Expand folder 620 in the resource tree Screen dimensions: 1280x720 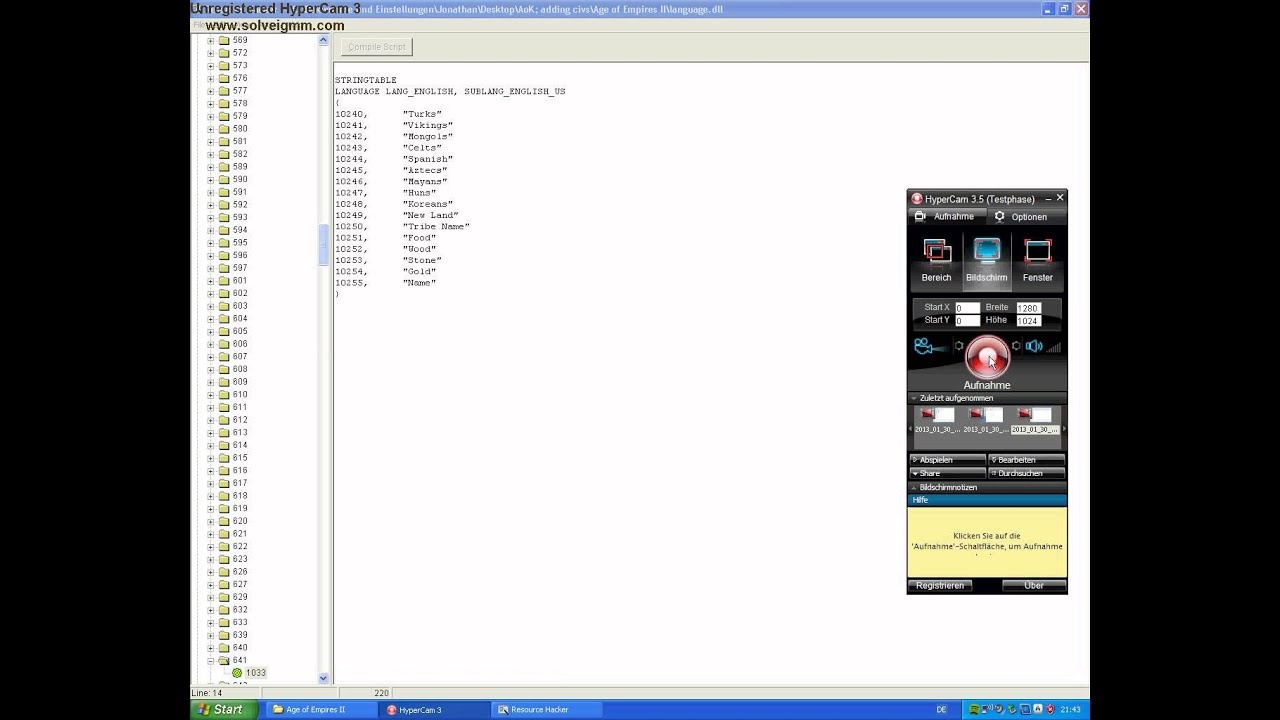click(x=211, y=521)
